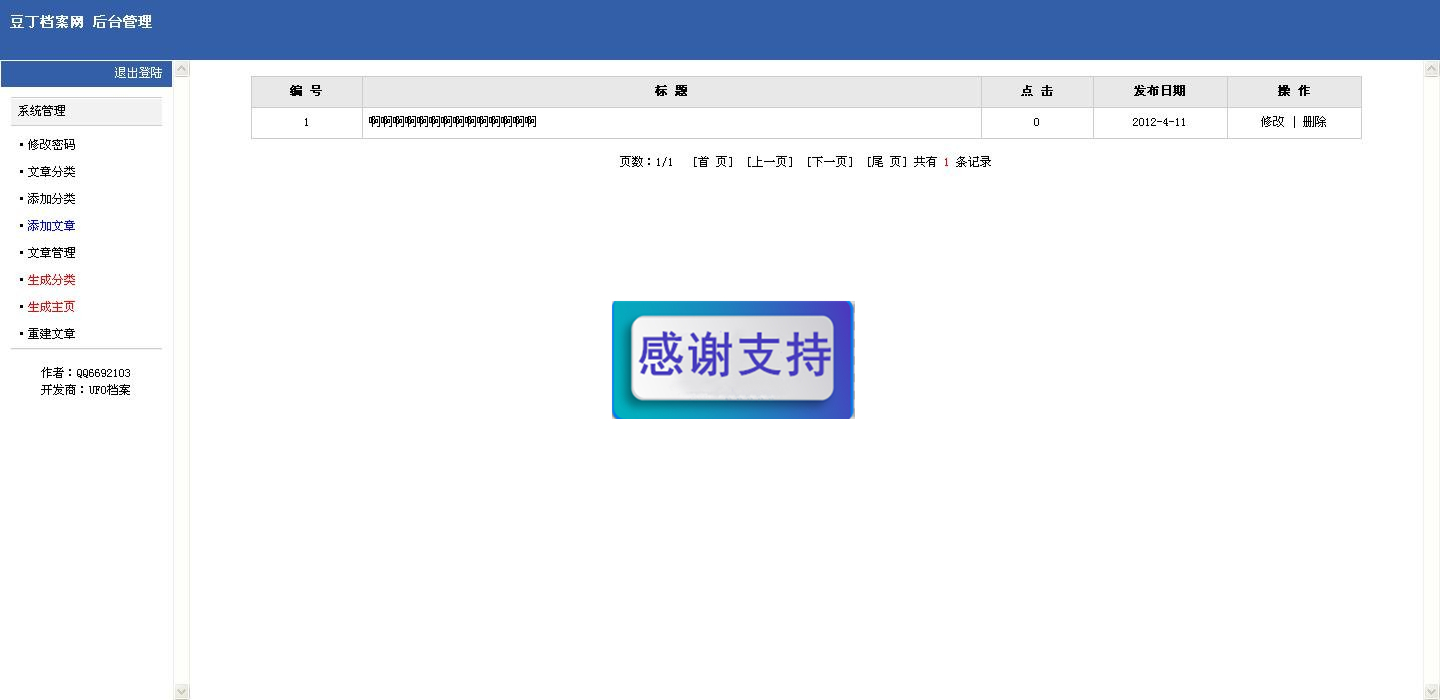Click the 发布日期 column header

click(x=1160, y=91)
